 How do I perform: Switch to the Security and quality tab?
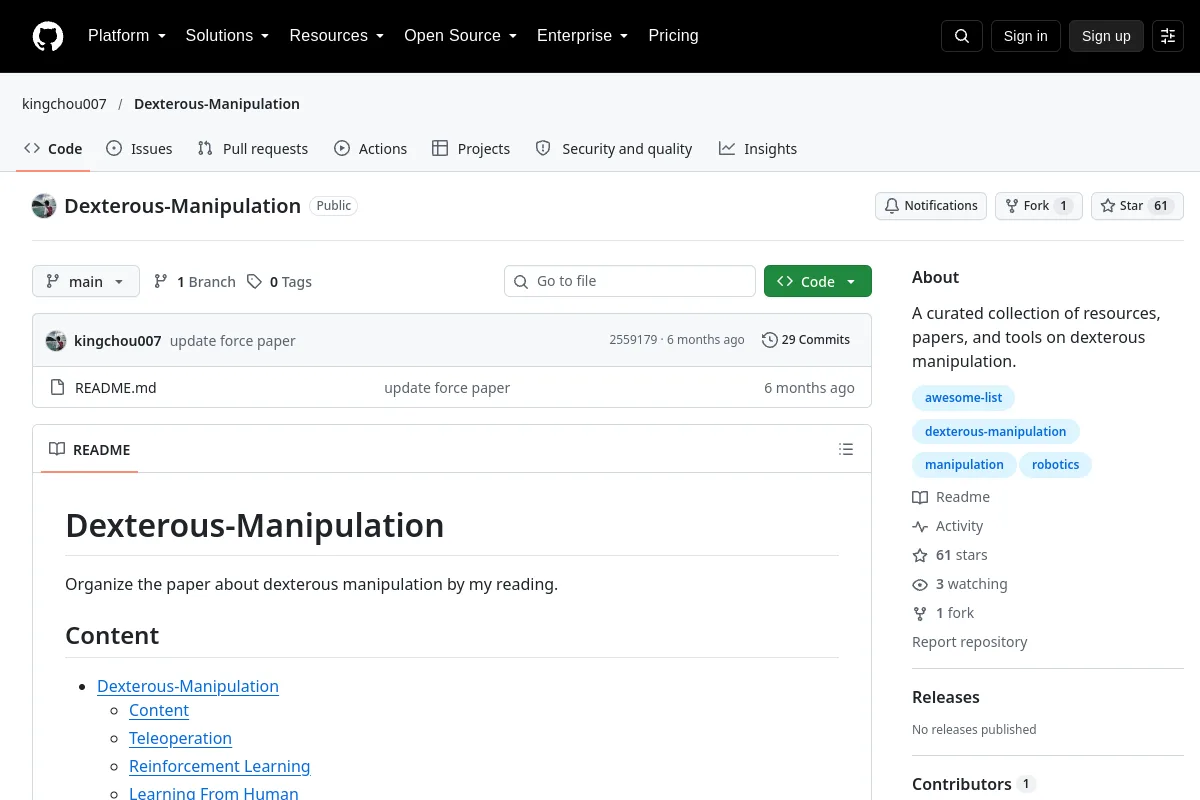point(614,149)
